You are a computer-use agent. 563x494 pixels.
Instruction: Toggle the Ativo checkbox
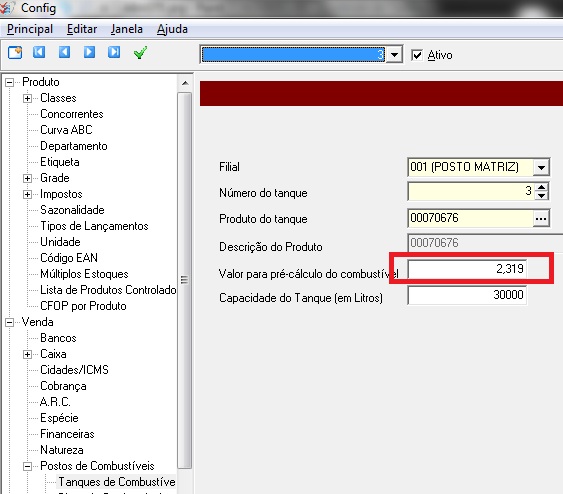(417, 55)
